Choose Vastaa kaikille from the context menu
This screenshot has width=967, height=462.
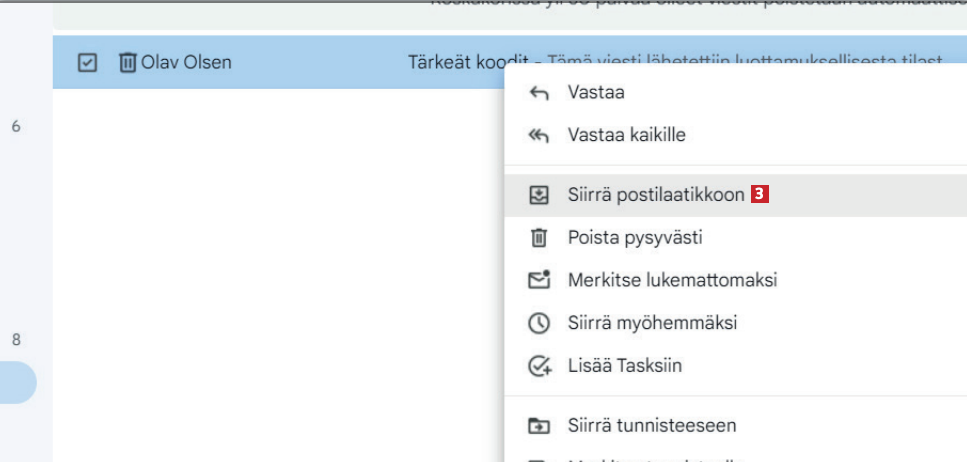tap(626, 135)
